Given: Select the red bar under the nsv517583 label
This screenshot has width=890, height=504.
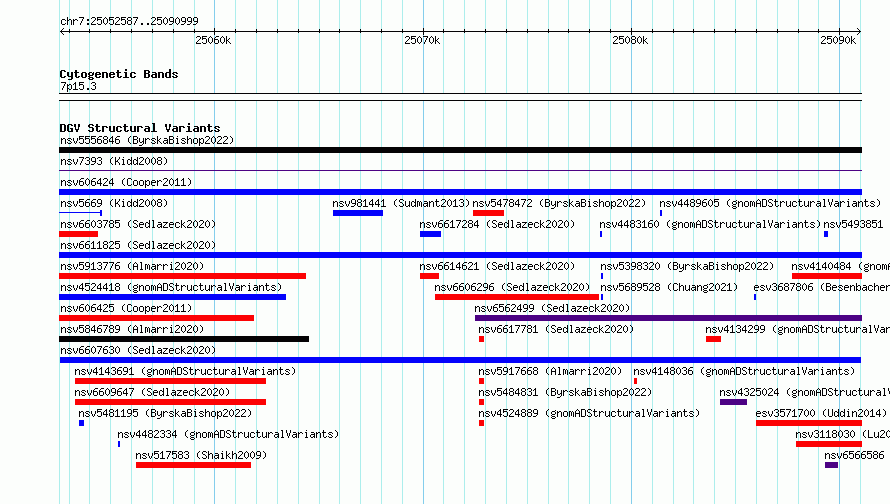Looking at the screenshot, I should coord(194,465).
